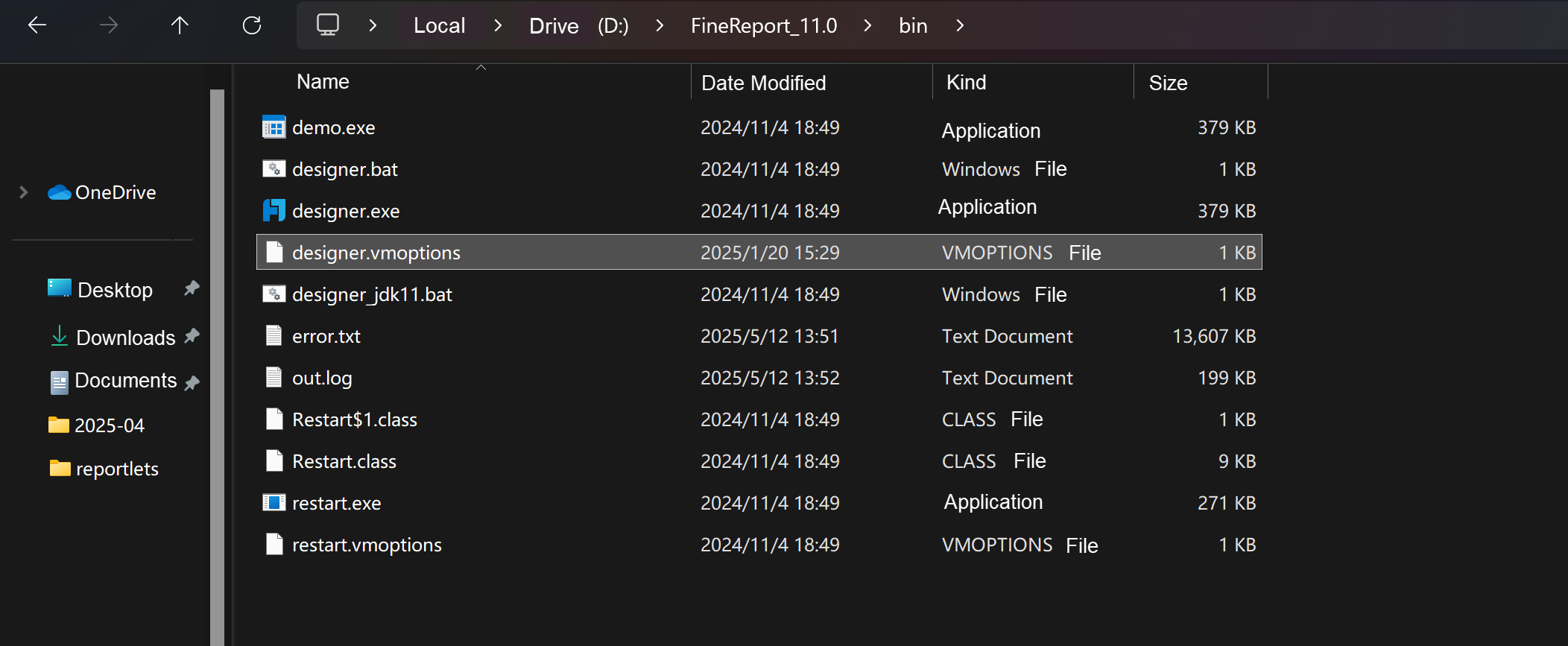Click the Documents pin icon
This screenshot has height=646, width=1568.
pyautogui.click(x=192, y=383)
